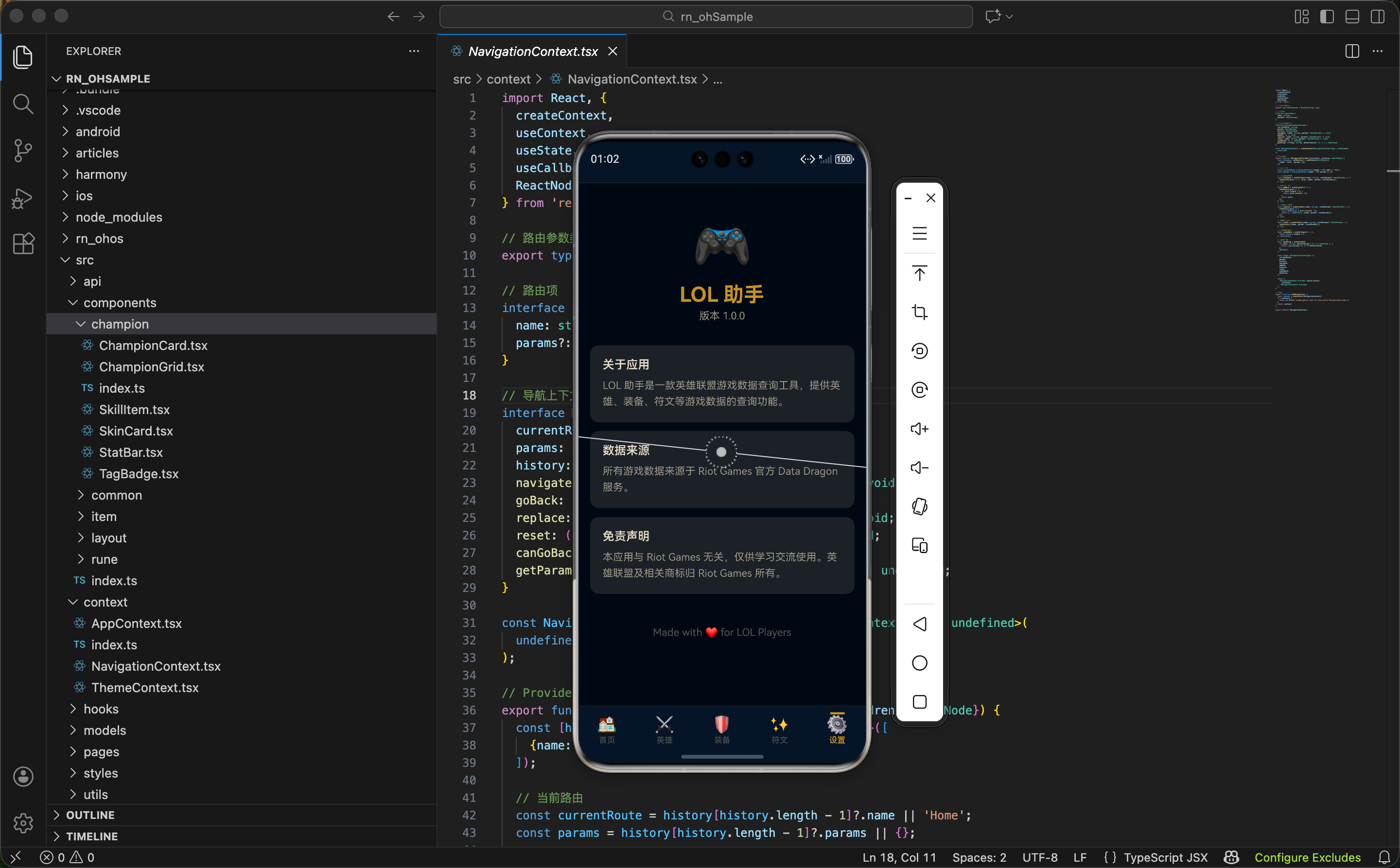
Task: Click the Split Editor Right icon
Action: click(1352, 51)
